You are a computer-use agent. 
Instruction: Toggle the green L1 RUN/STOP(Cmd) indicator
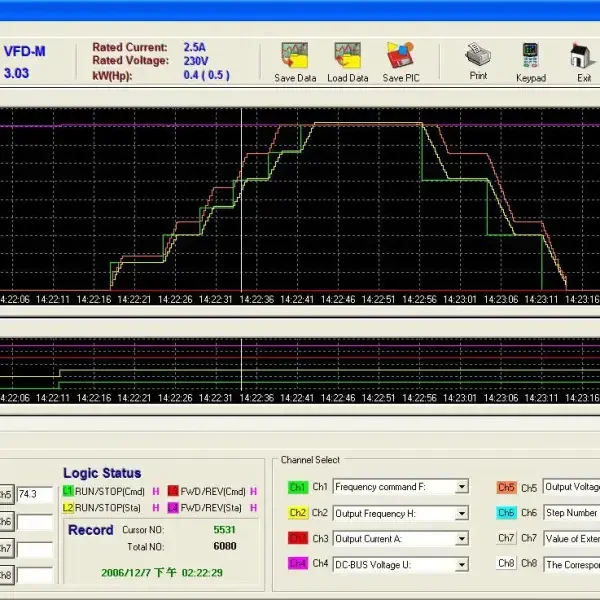pos(68,491)
